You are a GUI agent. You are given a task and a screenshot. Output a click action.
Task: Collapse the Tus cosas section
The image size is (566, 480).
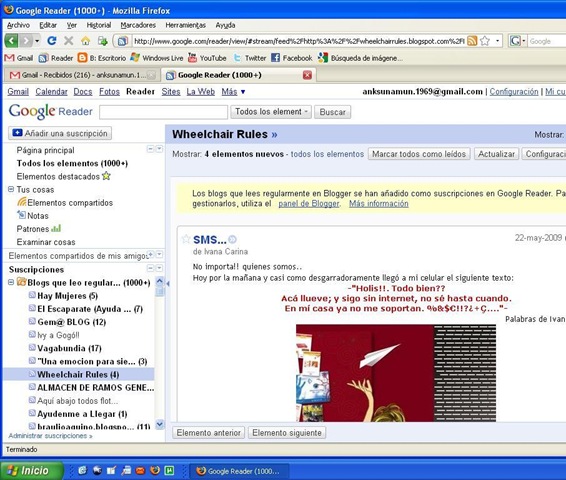pyautogui.click(x=11, y=189)
